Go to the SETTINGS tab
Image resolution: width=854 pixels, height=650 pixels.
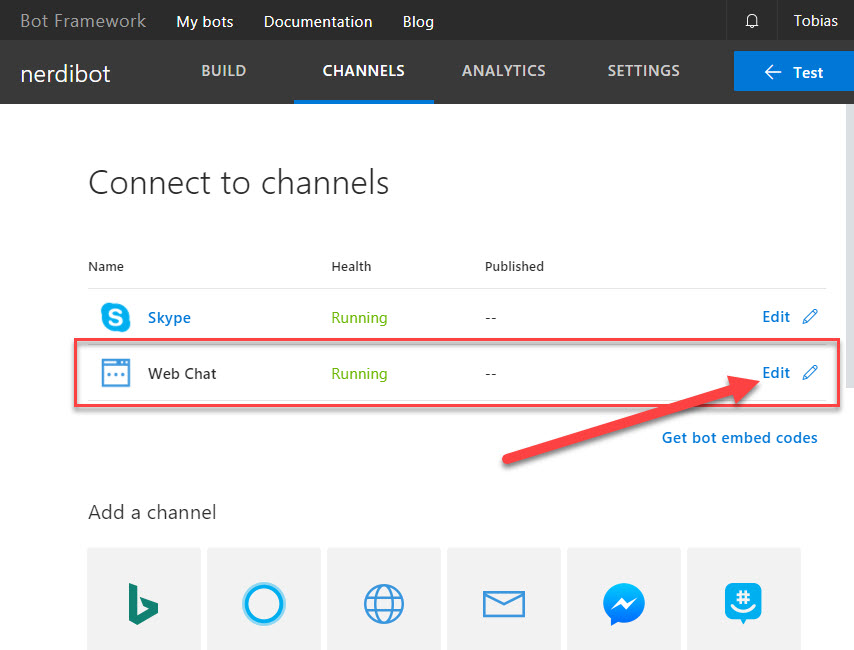(644, 71)
